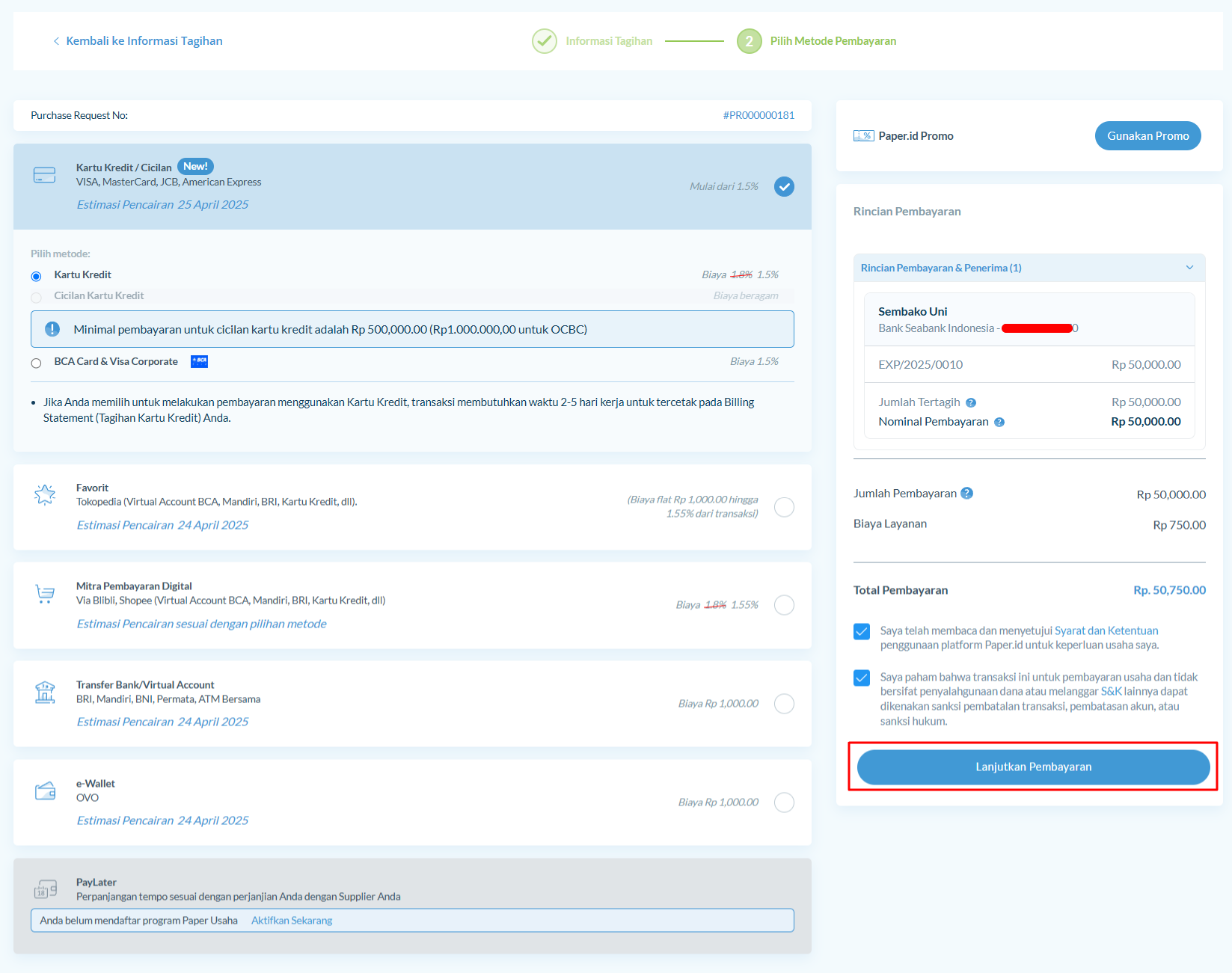The image size is (1232, 973).
Task: Click the wallet icon for e-Wallet
Action: coord(45,791)
